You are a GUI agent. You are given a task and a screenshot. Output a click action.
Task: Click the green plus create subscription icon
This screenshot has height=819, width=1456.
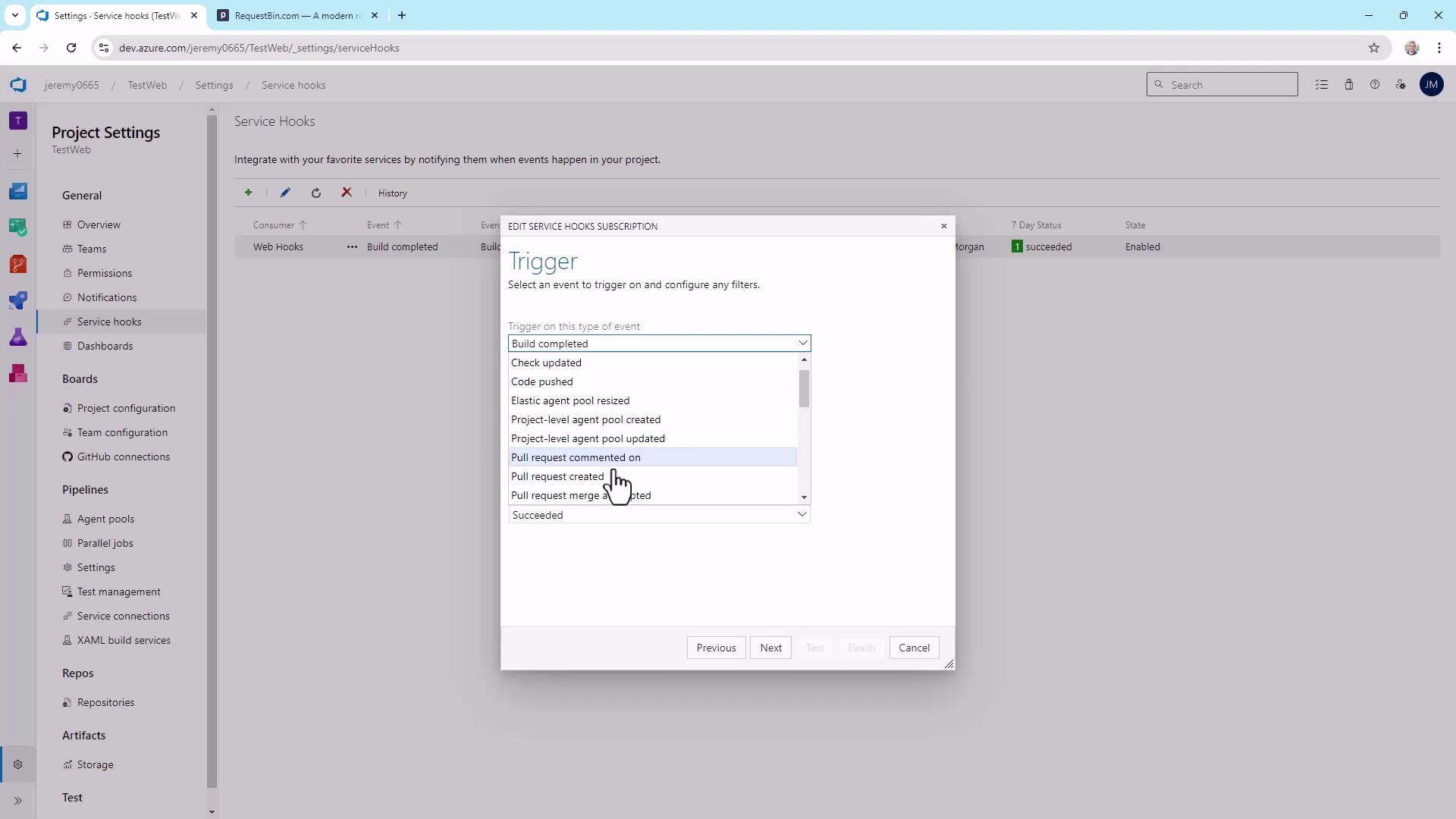[x=248, y=193]
